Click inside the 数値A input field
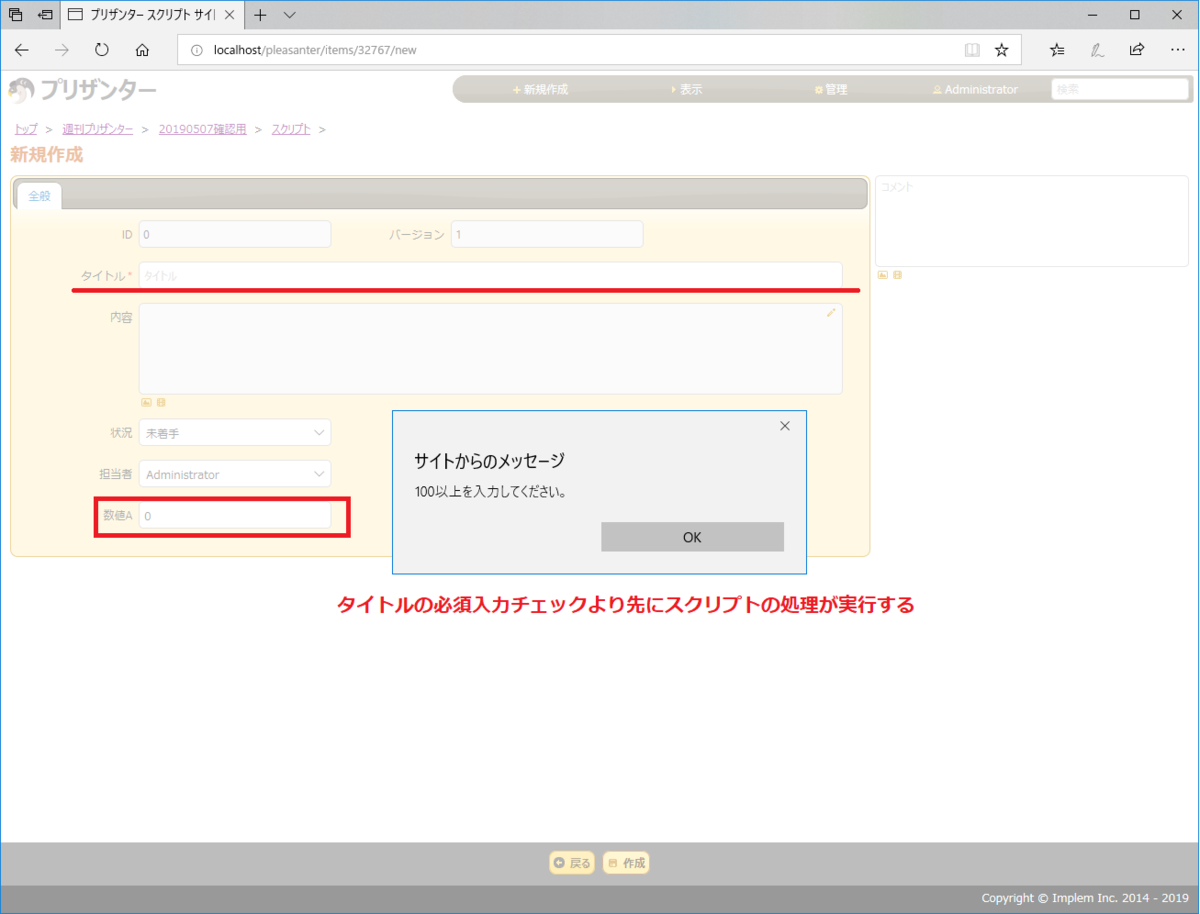 tap(234, 514)
